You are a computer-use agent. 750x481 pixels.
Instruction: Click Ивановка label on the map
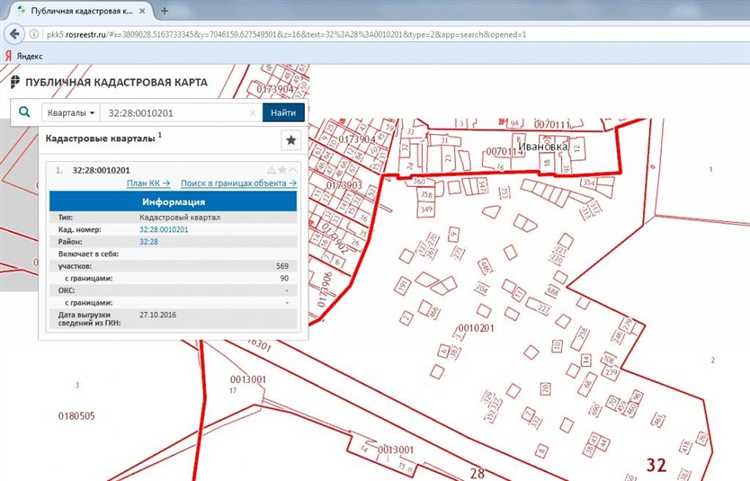pyautogui.click(x=543, y=146)
